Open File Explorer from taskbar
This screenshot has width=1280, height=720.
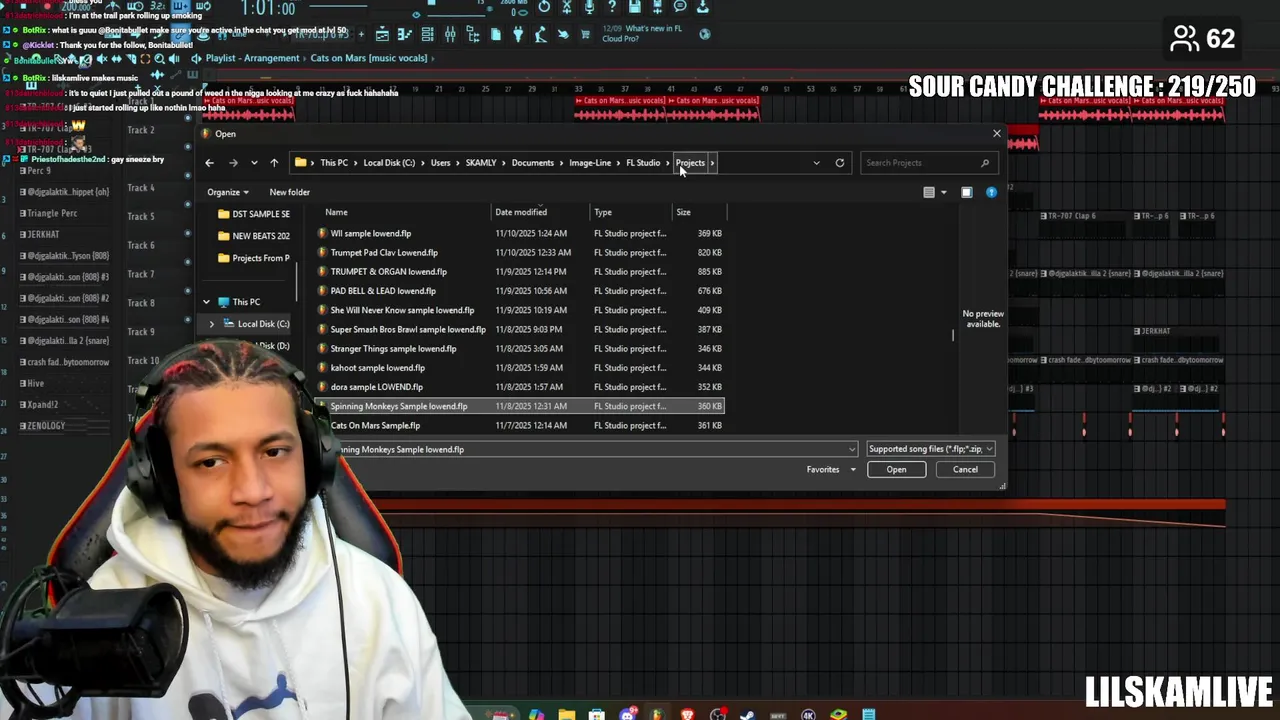point(567,714)
